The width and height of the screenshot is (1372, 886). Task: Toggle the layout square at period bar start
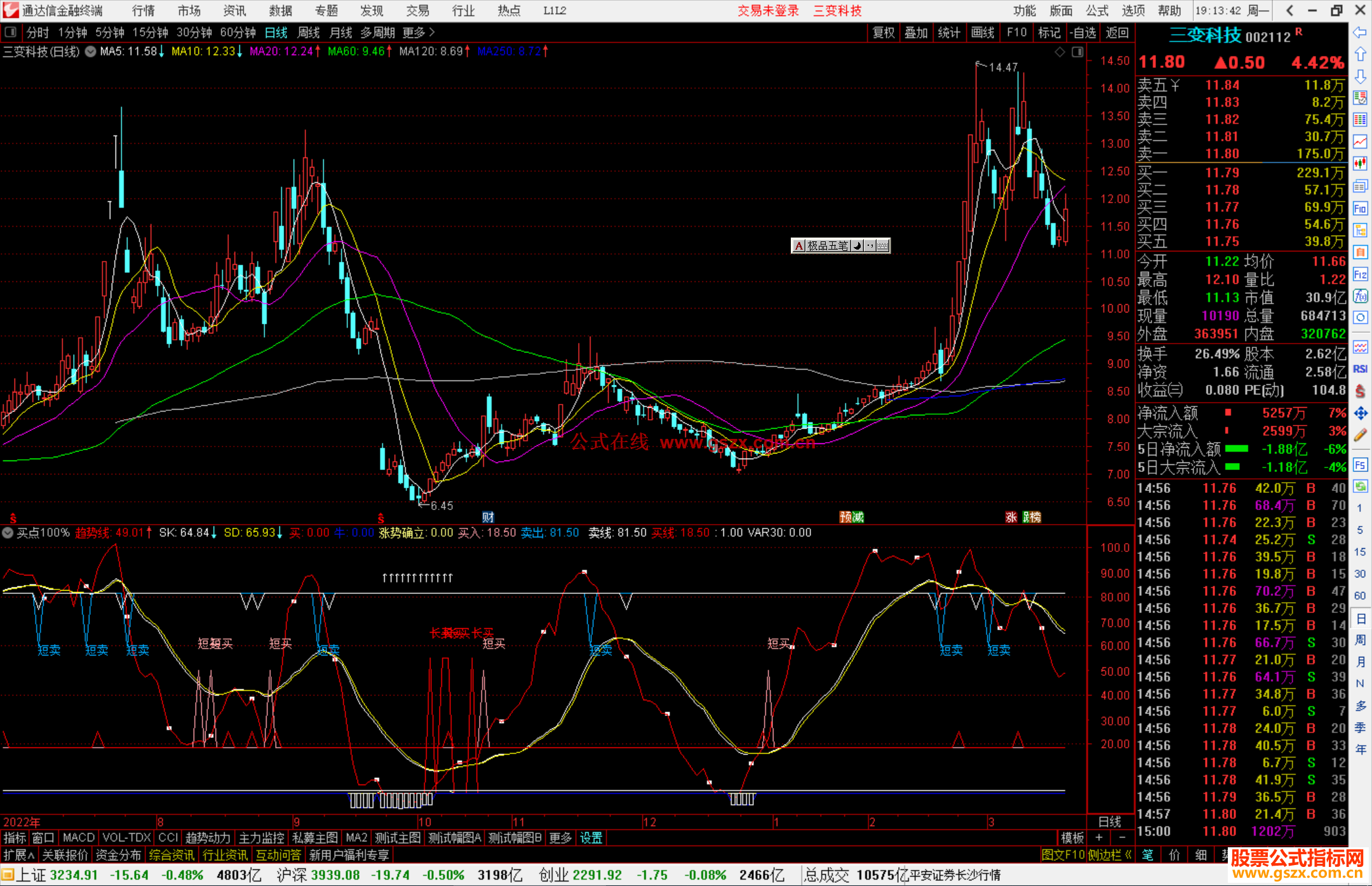click(11, 32)
